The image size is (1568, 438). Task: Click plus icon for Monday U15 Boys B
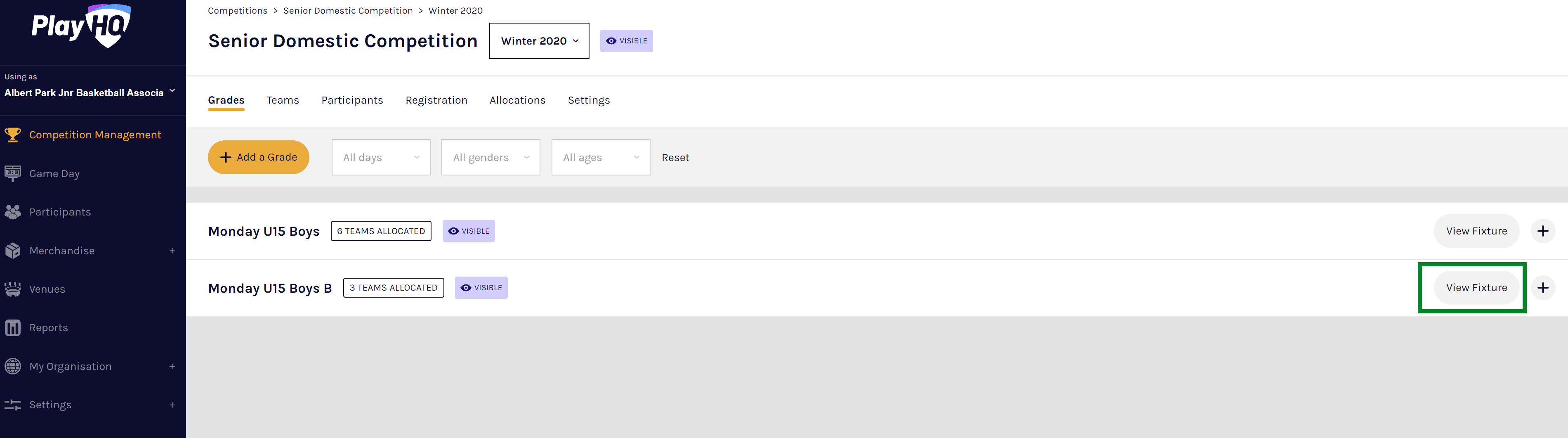tap(1542, 288)
